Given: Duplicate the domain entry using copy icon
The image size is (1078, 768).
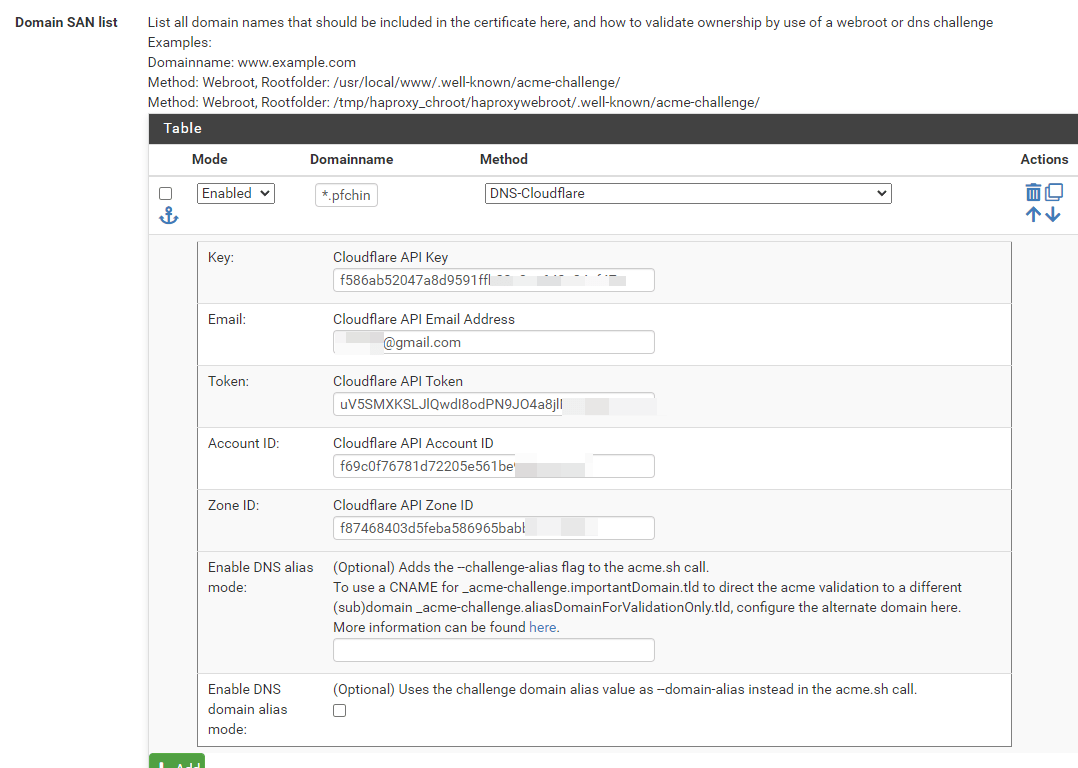Looking at the screenshot, I should tap(1054, 192).
